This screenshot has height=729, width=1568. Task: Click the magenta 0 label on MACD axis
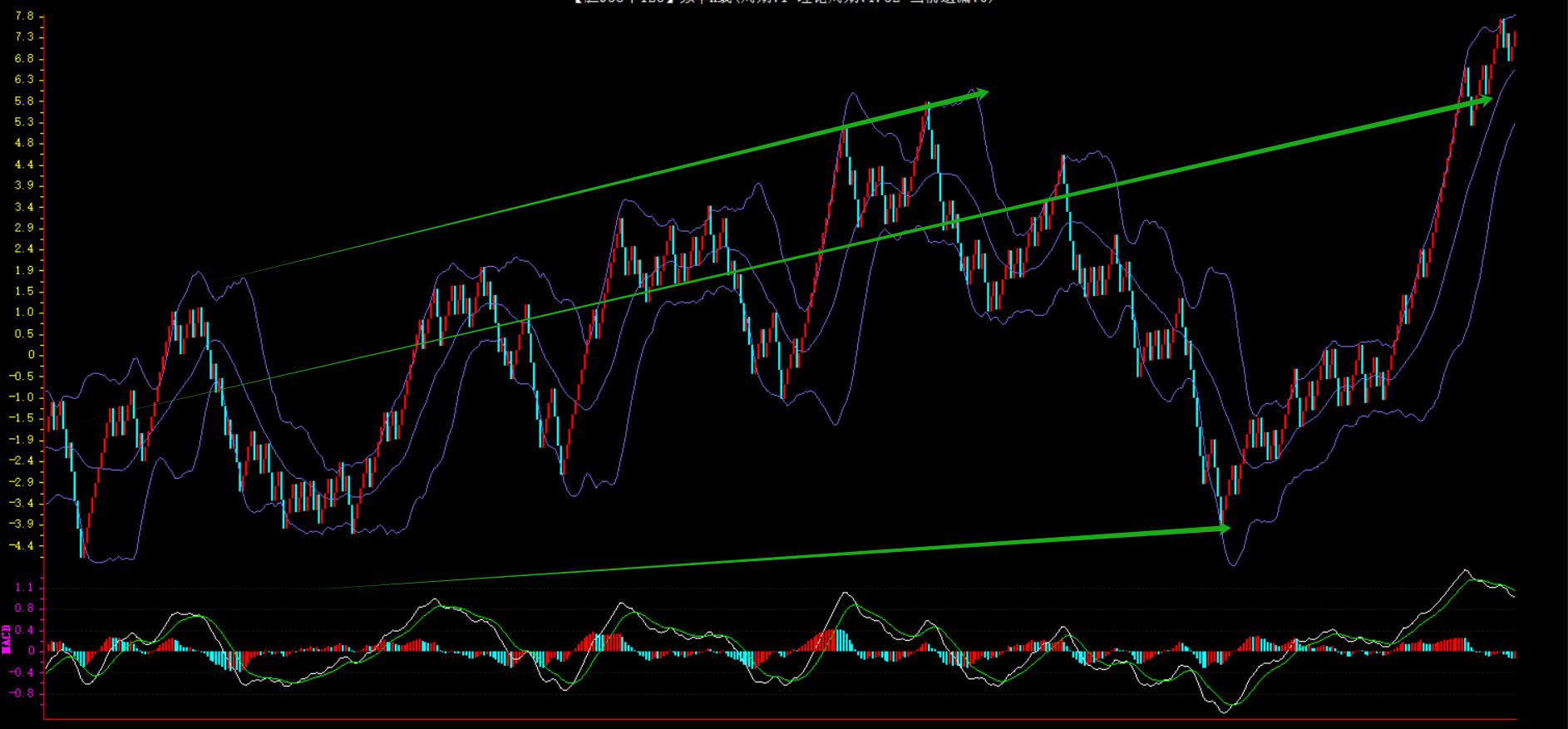click(x=30, y=651)
